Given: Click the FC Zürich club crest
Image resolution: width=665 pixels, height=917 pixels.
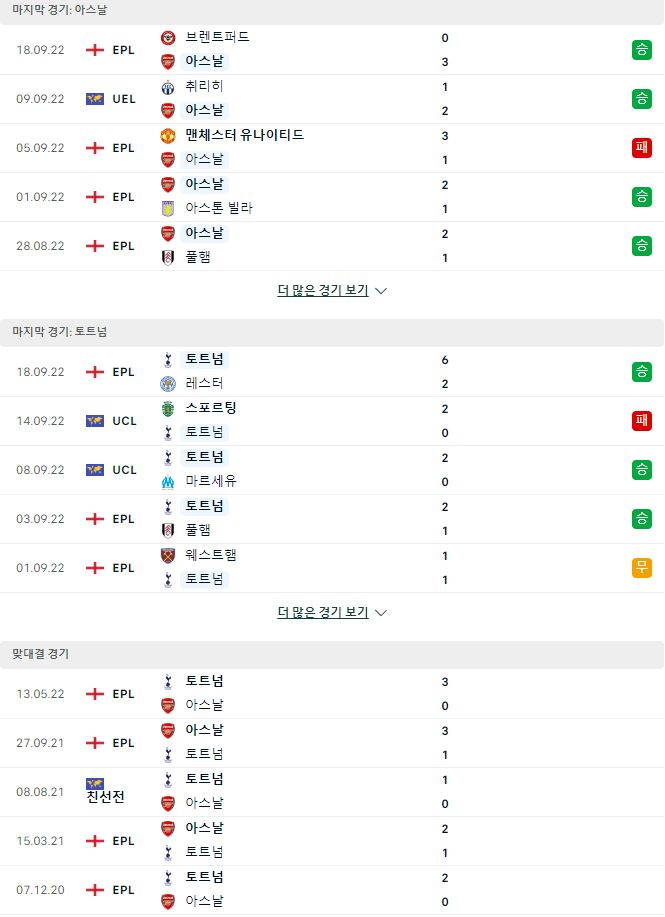Looking at the screenshot, I should [168, 87].
